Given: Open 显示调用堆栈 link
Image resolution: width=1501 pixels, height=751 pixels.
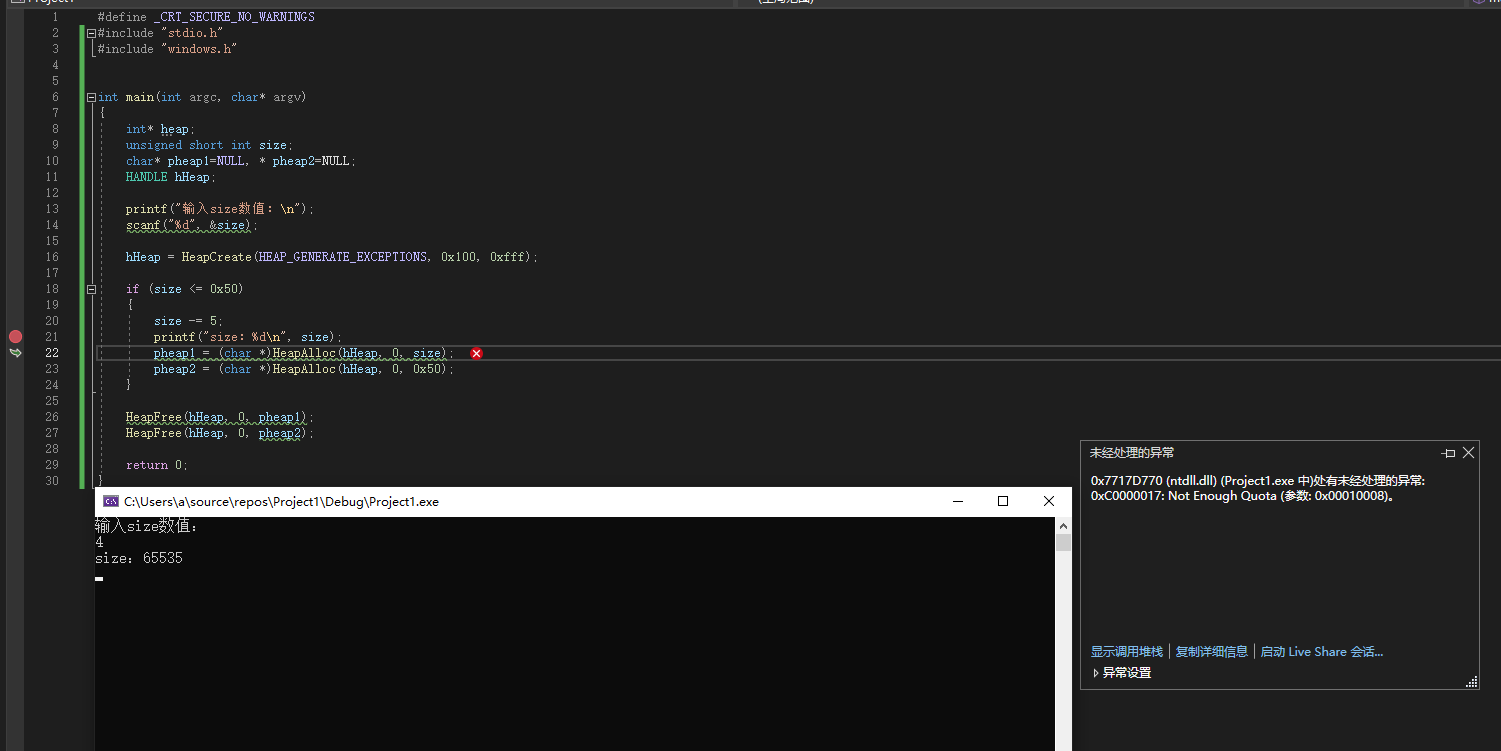Looking at the screenshot, I should coord(1127,652).
